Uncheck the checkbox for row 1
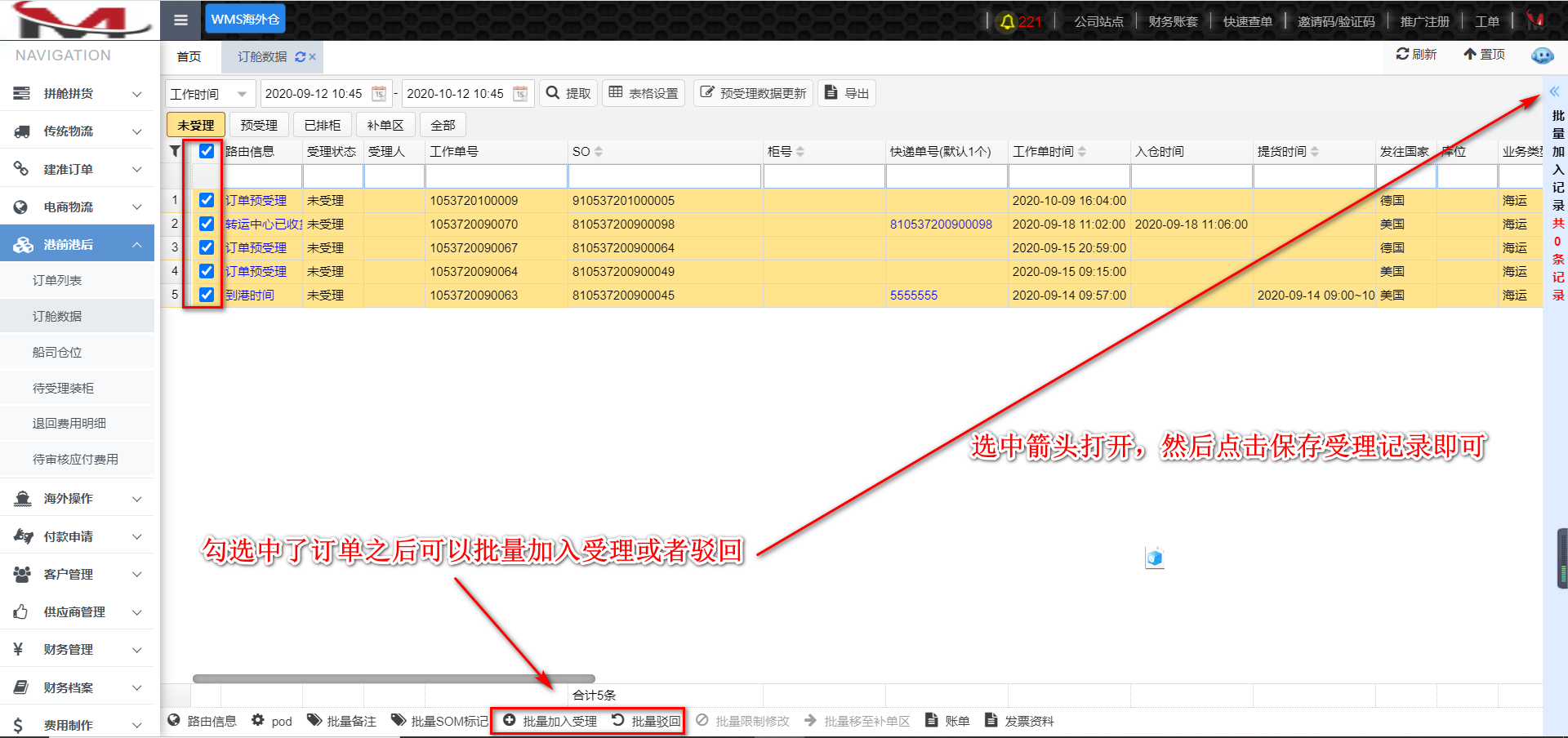 [x=207, y=200]
